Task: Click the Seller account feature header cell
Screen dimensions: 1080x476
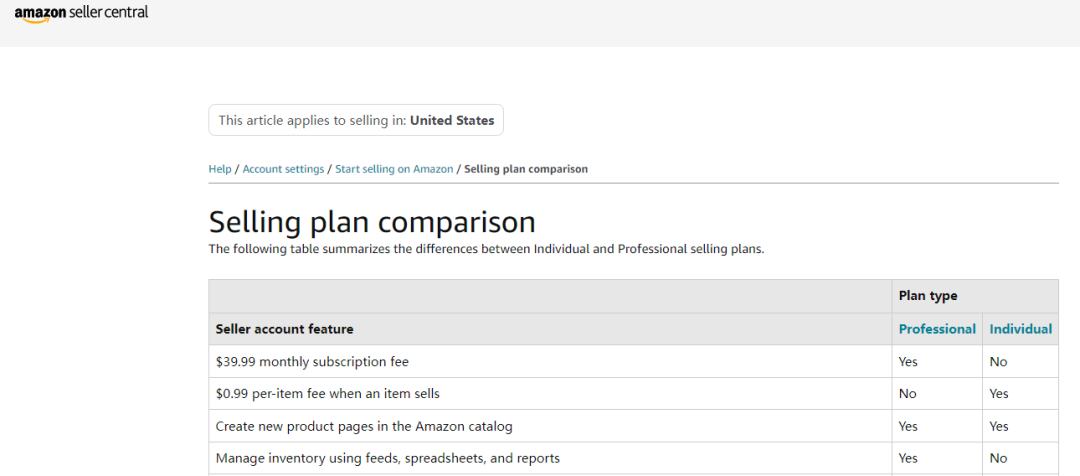Action: point(550,329)
